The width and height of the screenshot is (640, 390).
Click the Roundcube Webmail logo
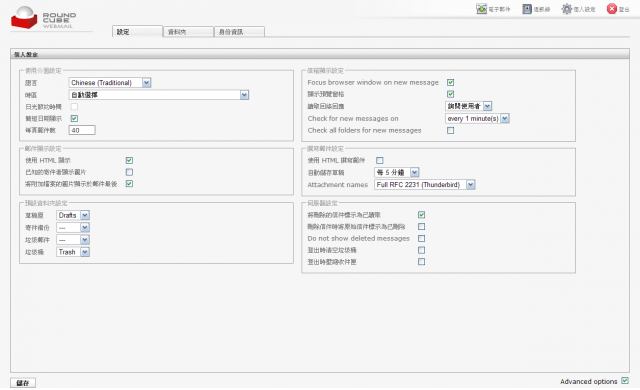click(x=44, y=18)
